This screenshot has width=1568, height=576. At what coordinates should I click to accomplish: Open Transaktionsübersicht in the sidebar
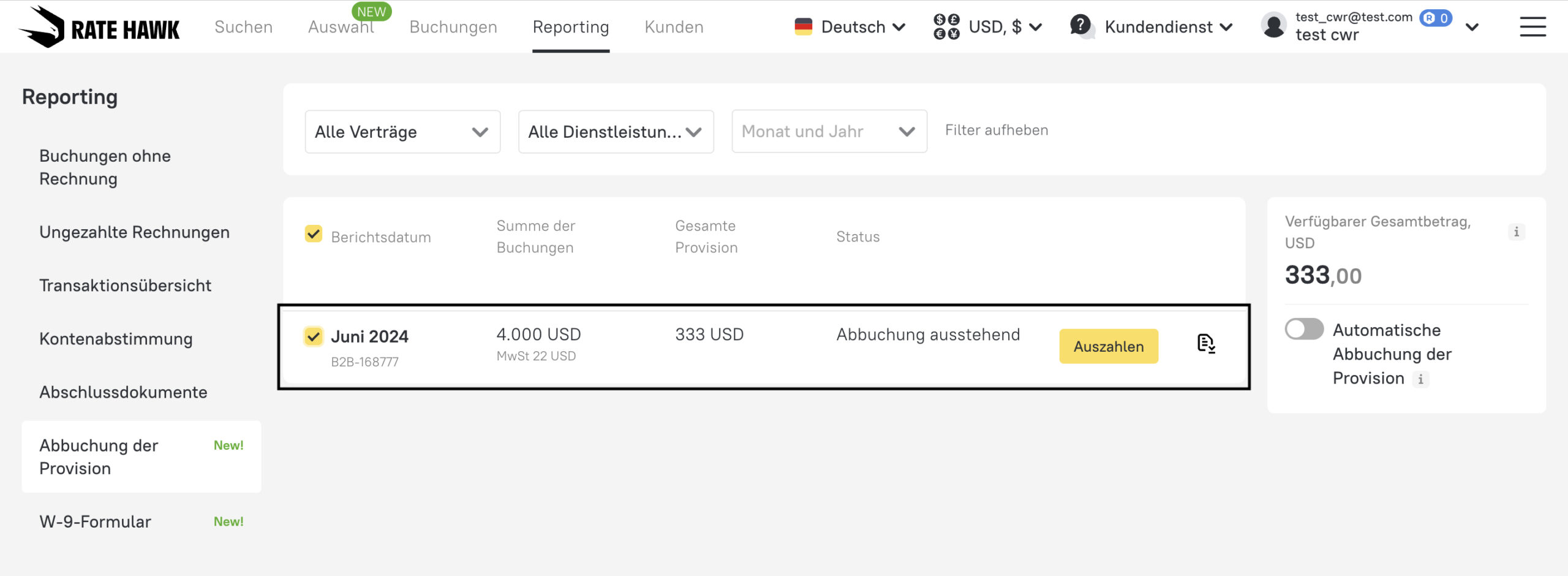point(125,286)
